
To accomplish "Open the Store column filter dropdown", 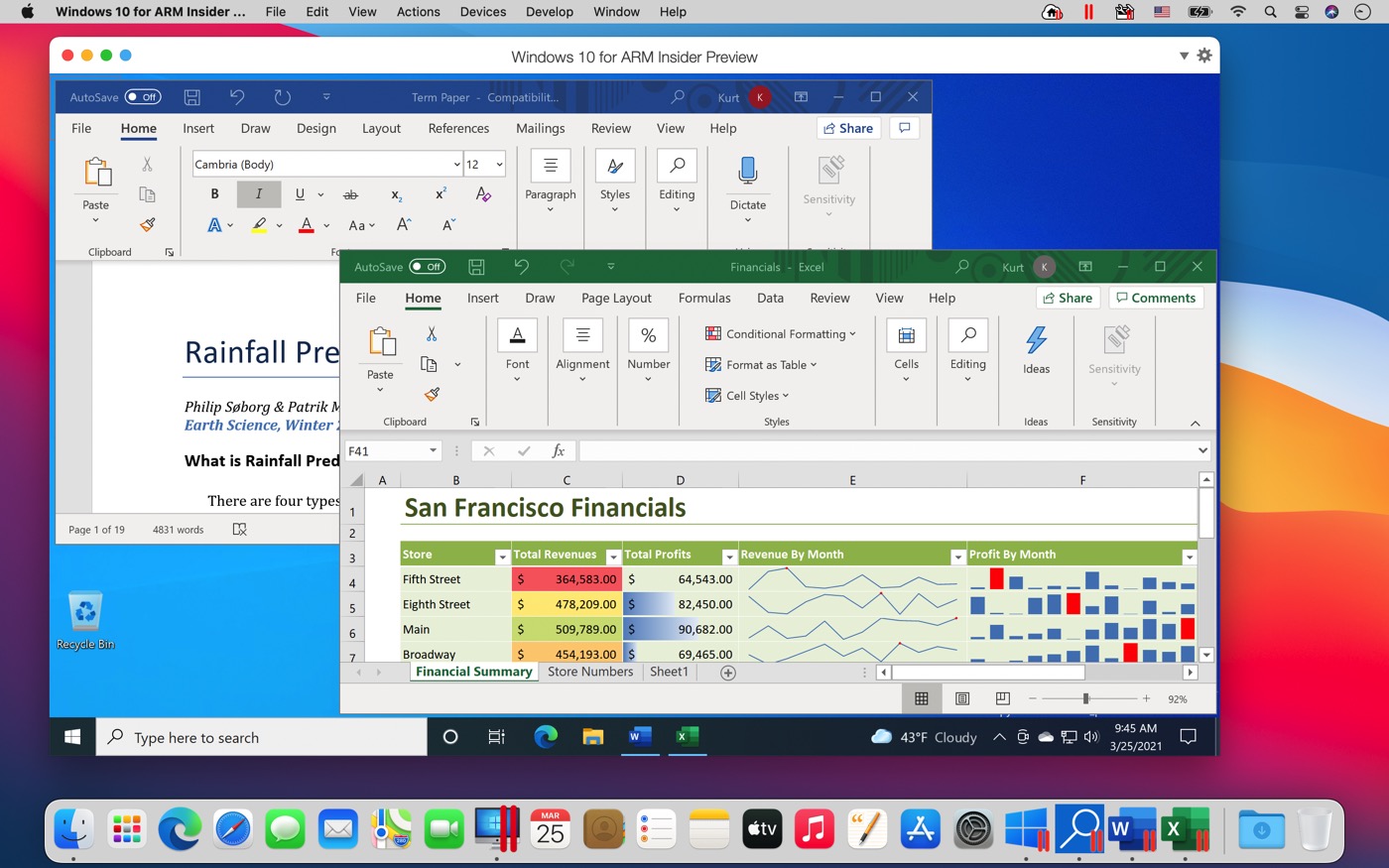I will 504,556.
